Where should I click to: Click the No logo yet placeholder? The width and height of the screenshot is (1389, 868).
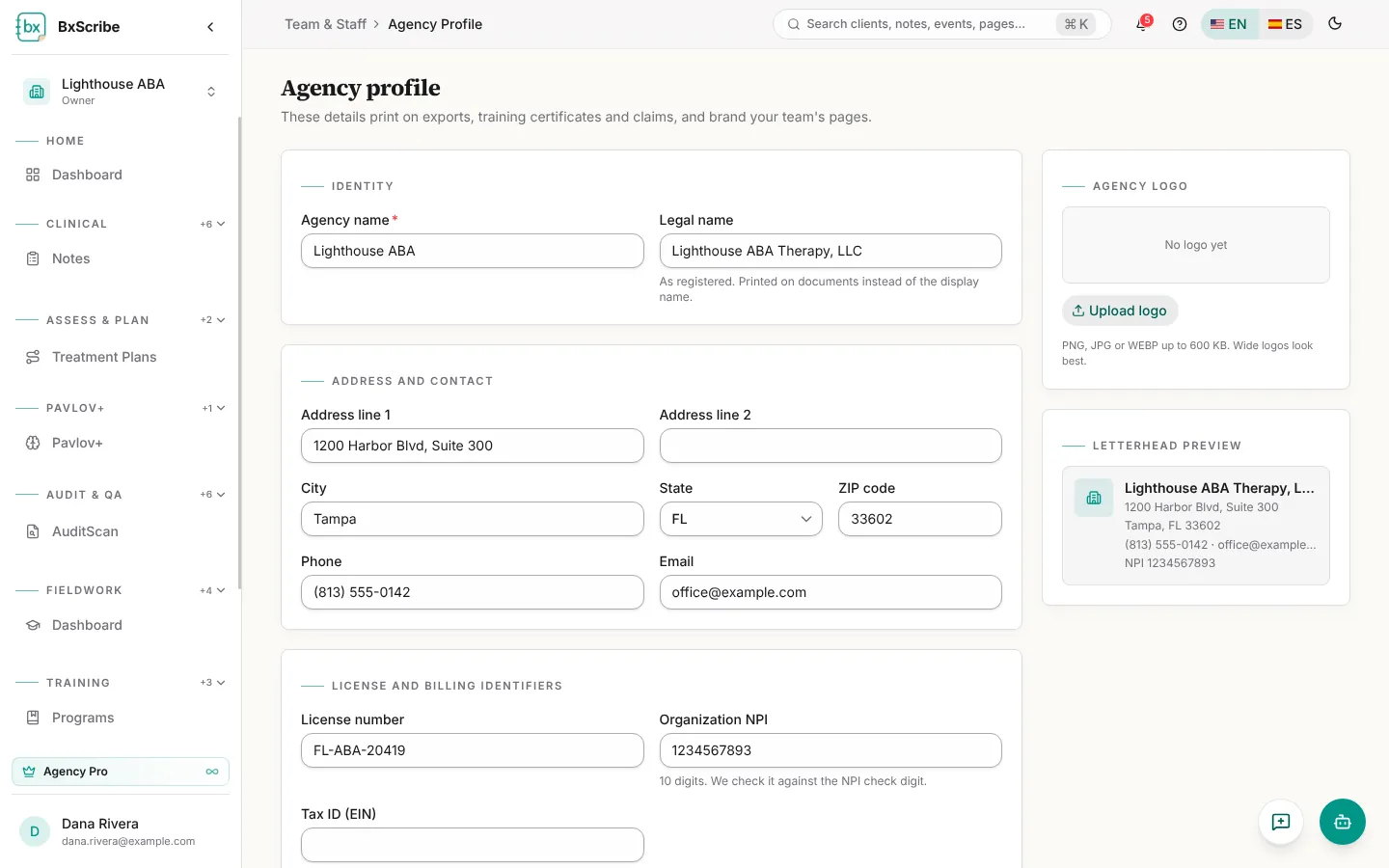[x=1196, y=245]
